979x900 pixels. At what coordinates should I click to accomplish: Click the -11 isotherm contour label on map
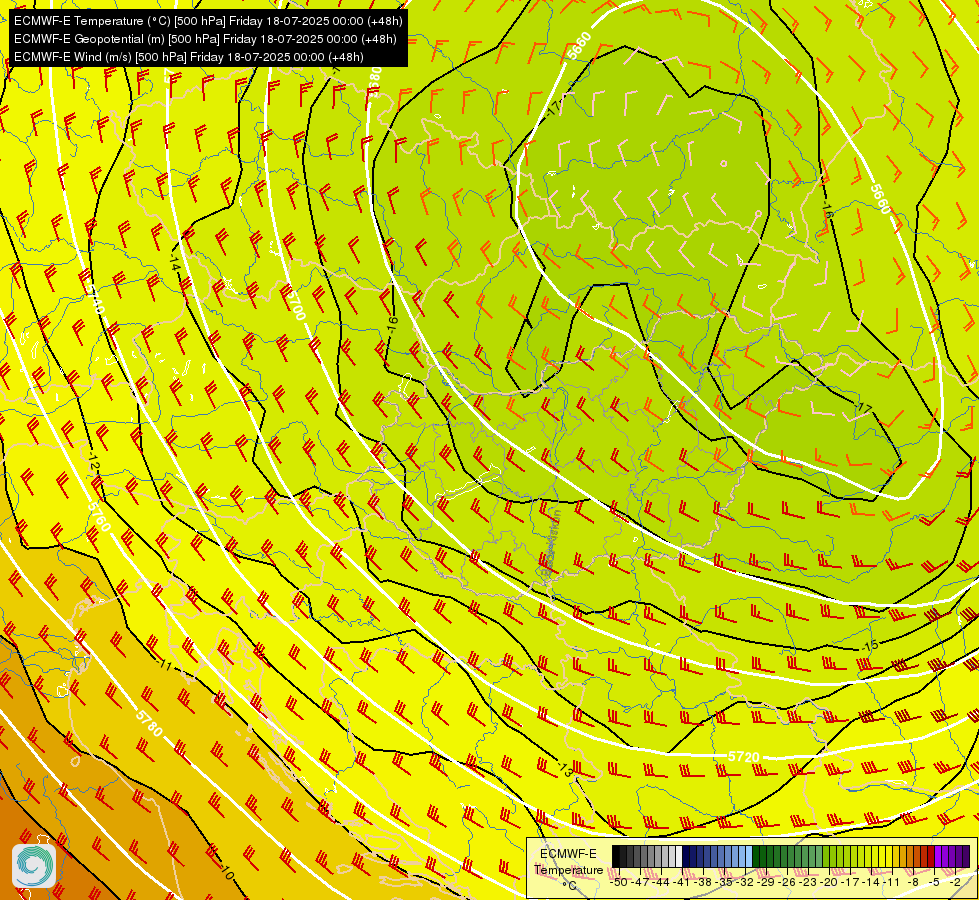point(165,665)
